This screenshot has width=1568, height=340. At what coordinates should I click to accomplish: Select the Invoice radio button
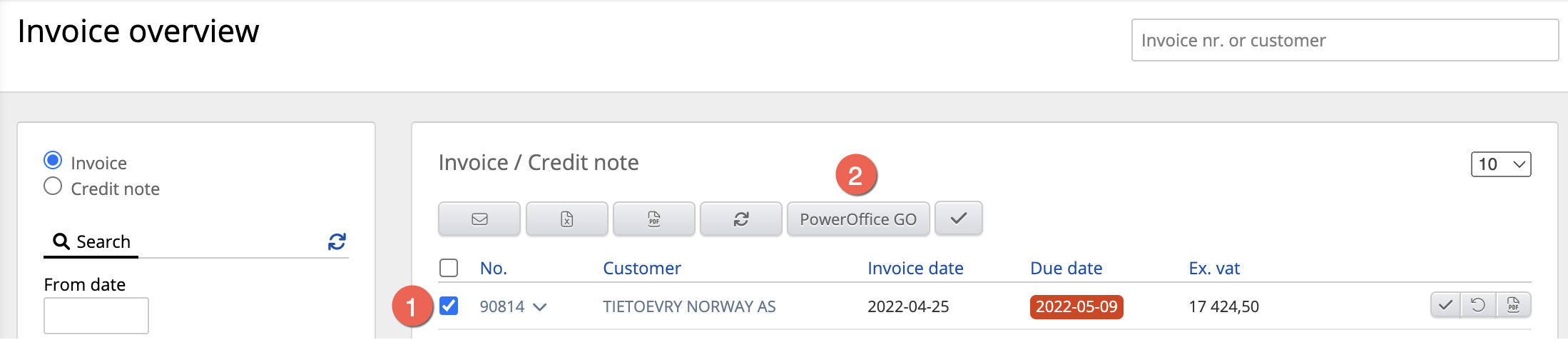53,160
